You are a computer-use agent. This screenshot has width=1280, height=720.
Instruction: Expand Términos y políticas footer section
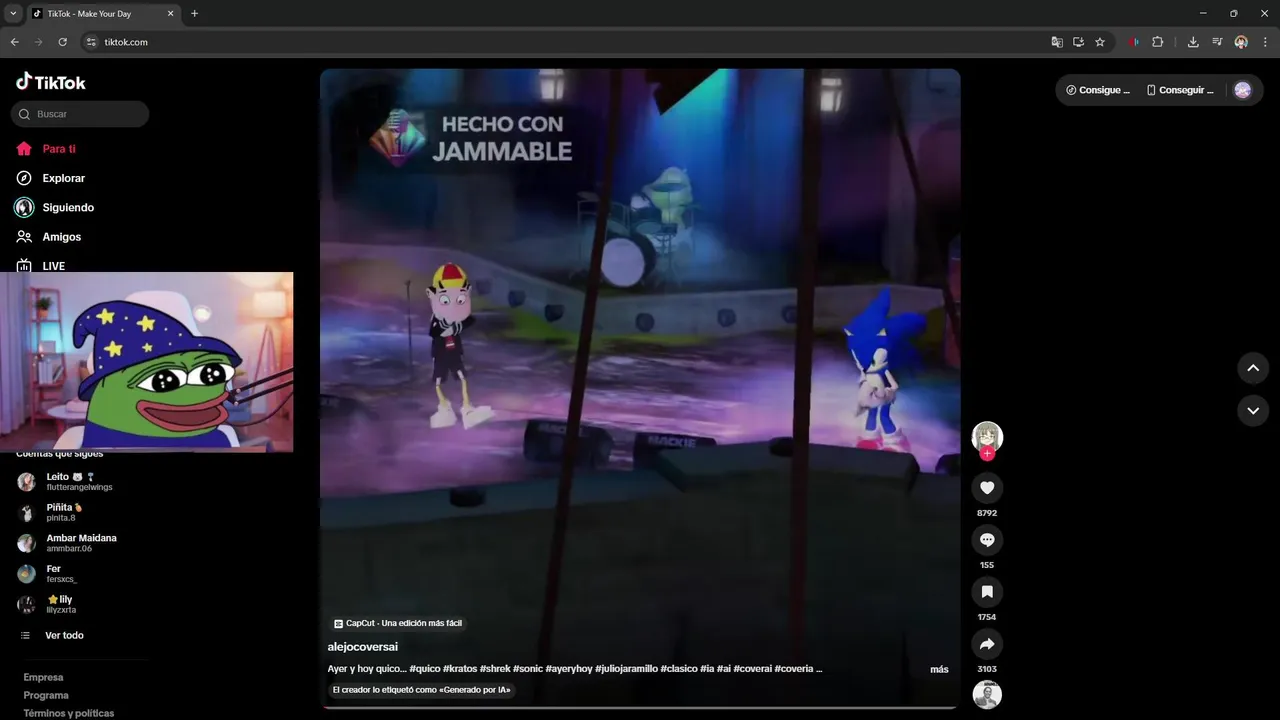[x=69, y=713]
